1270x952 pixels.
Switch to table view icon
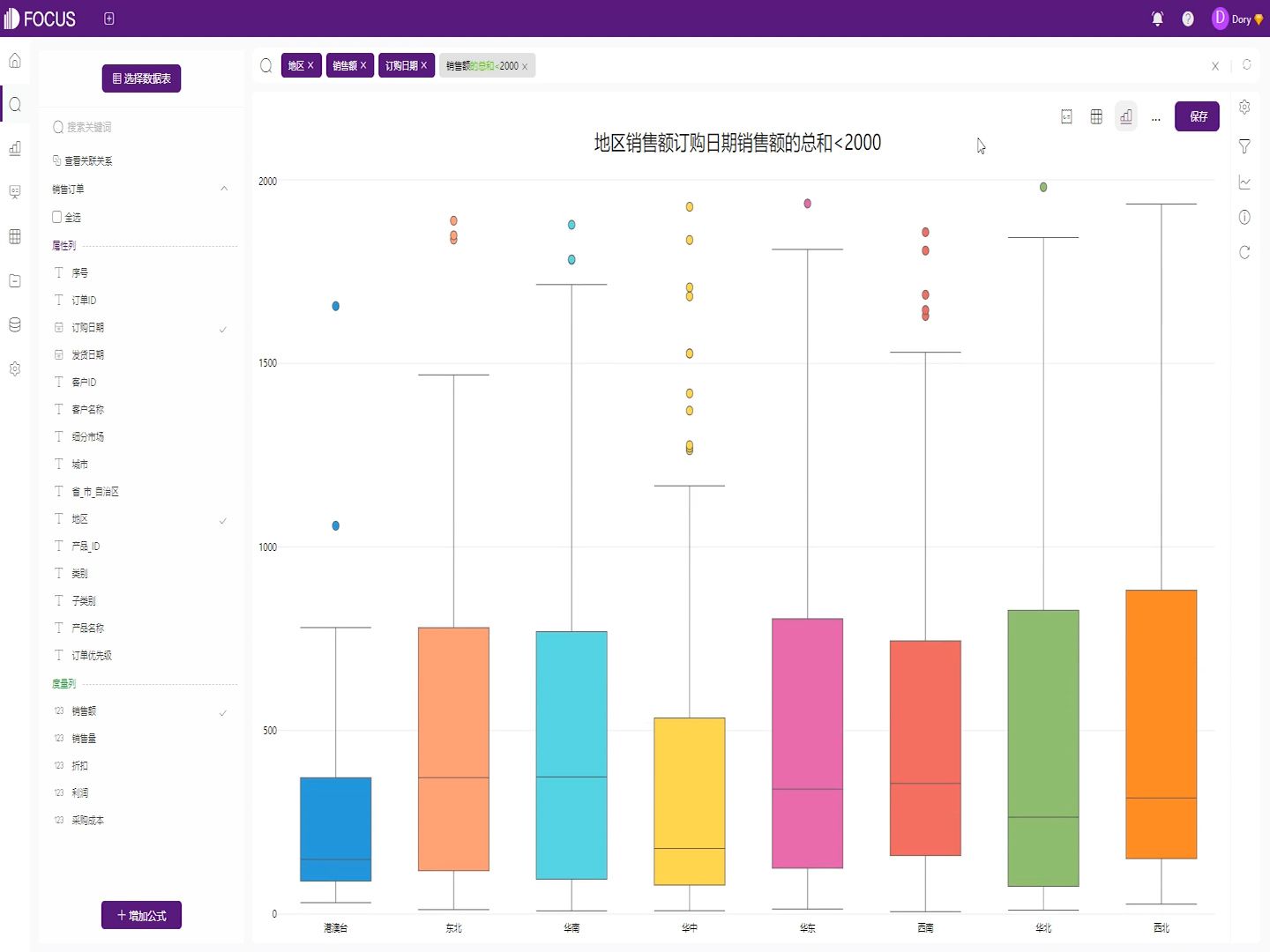point(1096,116)
